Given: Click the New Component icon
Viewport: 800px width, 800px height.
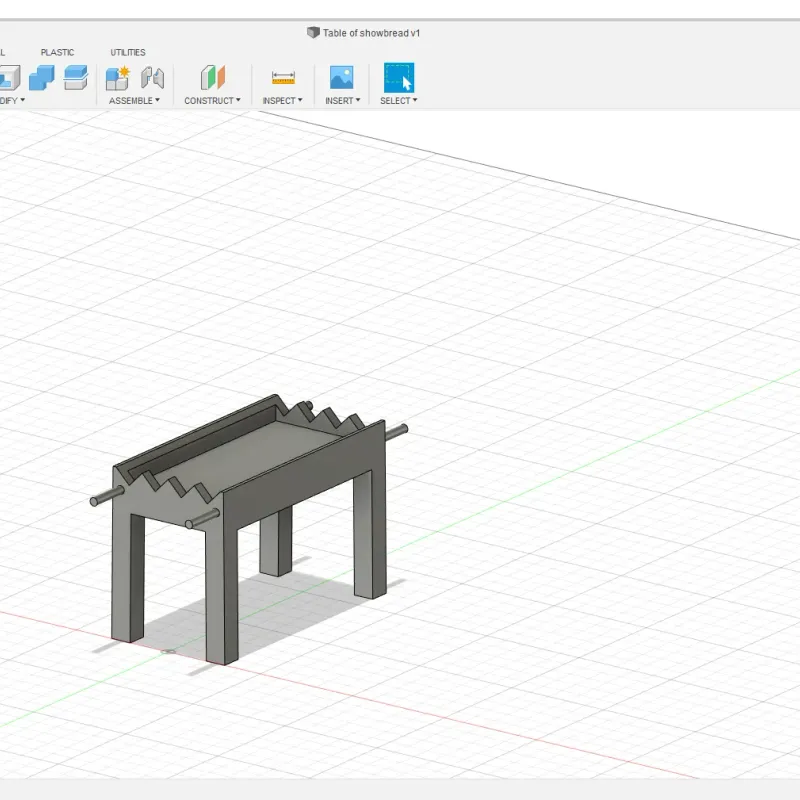Looking at the screenshot, I should [x=118, y=78].
